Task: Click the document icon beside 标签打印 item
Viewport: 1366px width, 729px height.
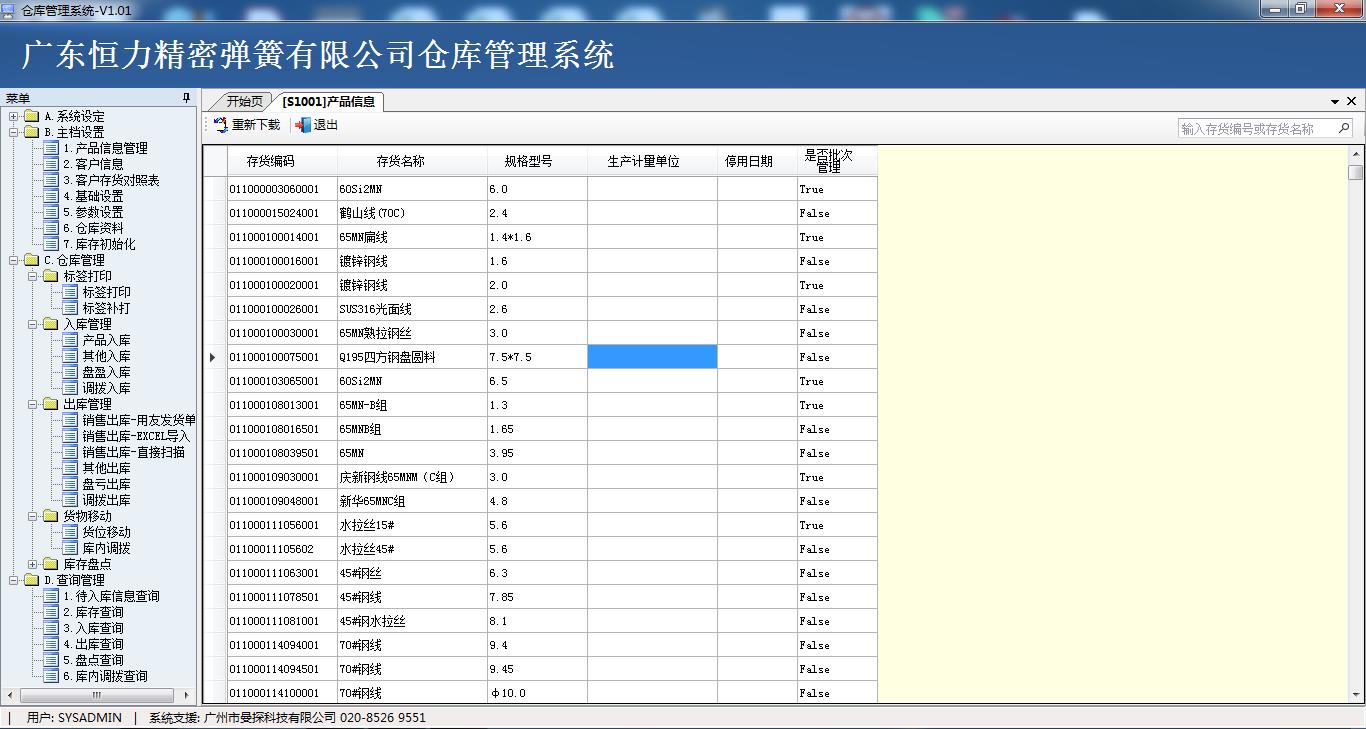Action: (x=70, y=292)
